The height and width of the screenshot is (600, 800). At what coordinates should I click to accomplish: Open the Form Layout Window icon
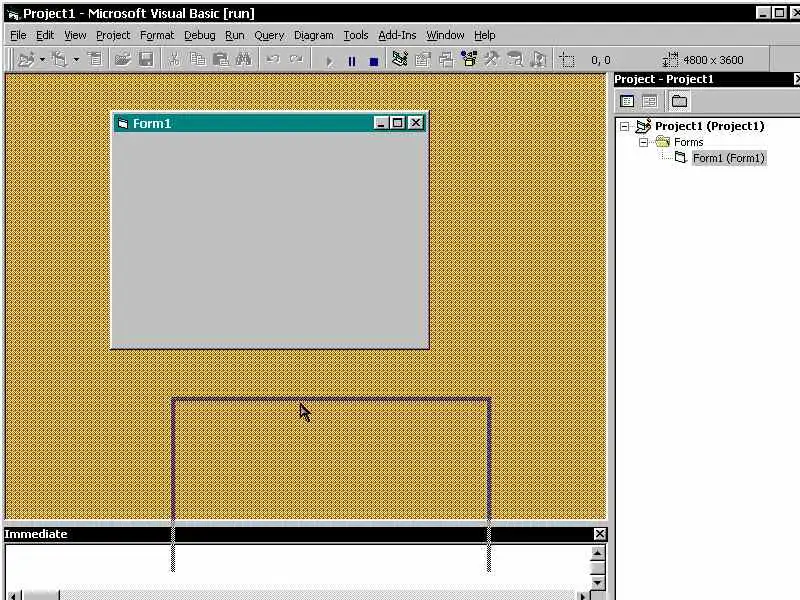tap(446, 60)
